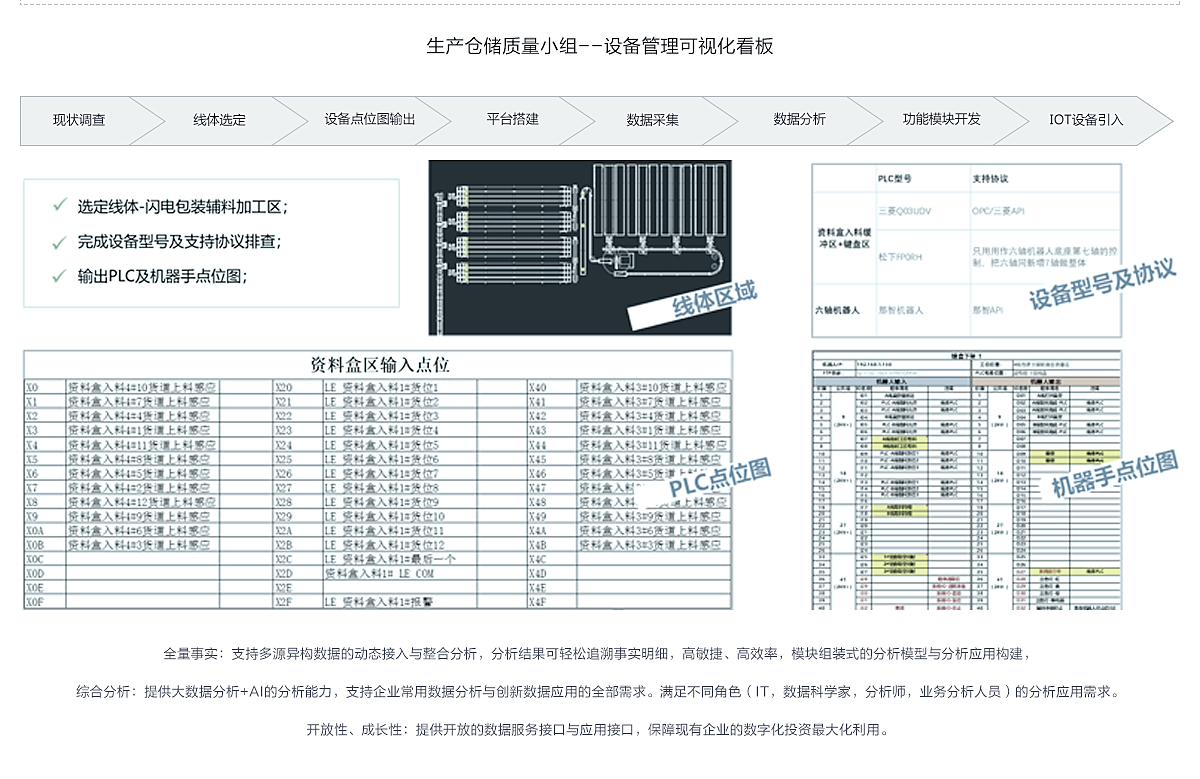1200x779 pixels.
Task: Click the X2D address cell
Action: point(296,574)
